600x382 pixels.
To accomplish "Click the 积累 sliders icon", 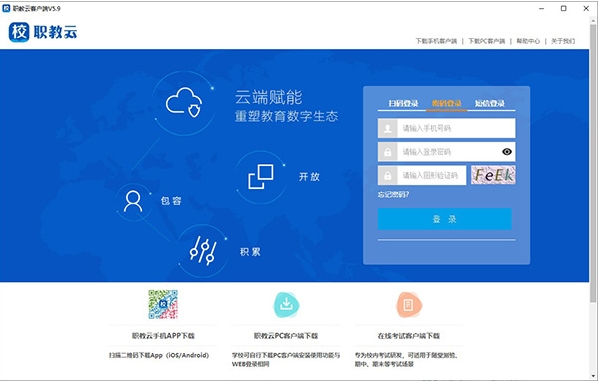I will (x=203, y=251).
